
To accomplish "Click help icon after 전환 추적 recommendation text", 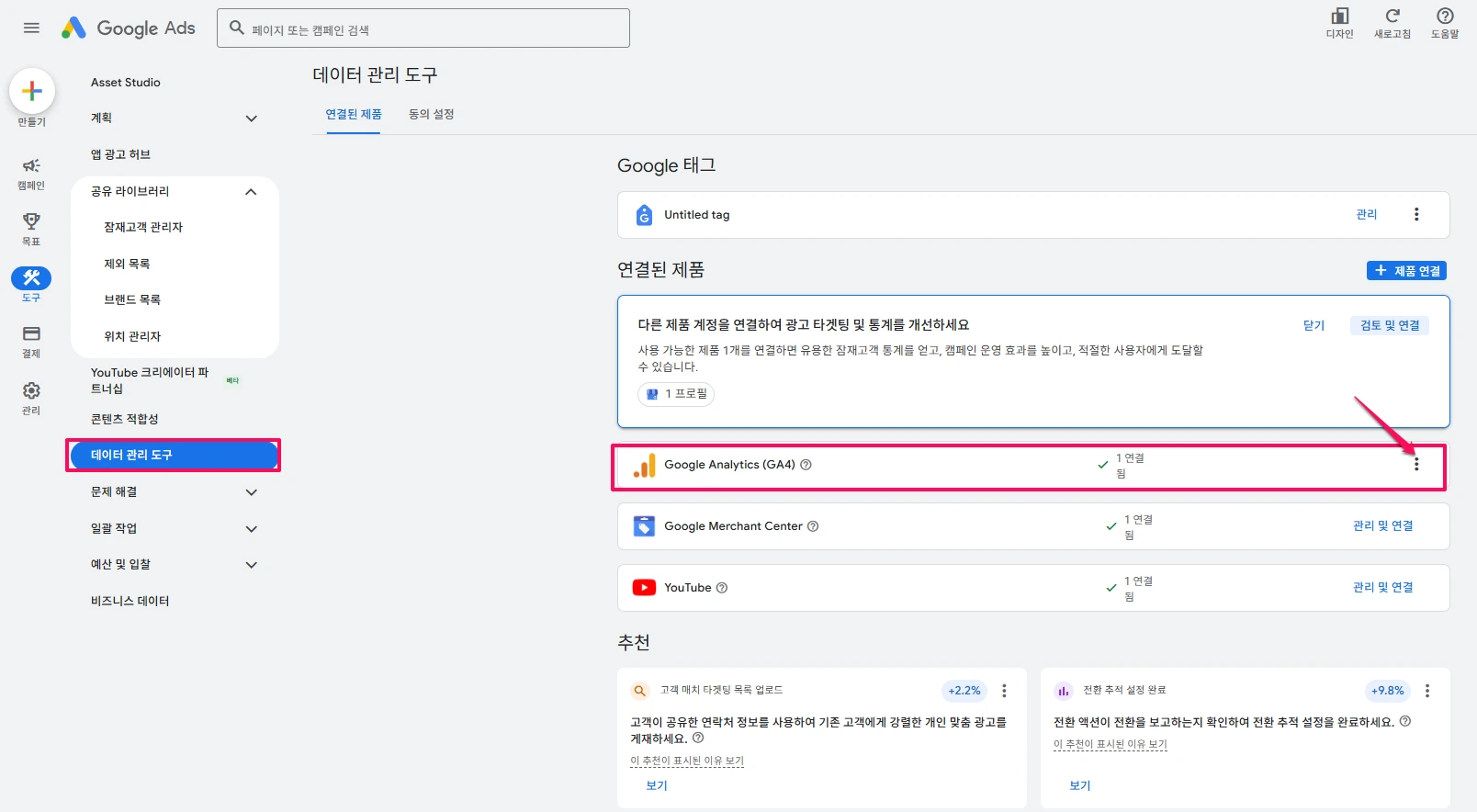I will point(1405,721).
